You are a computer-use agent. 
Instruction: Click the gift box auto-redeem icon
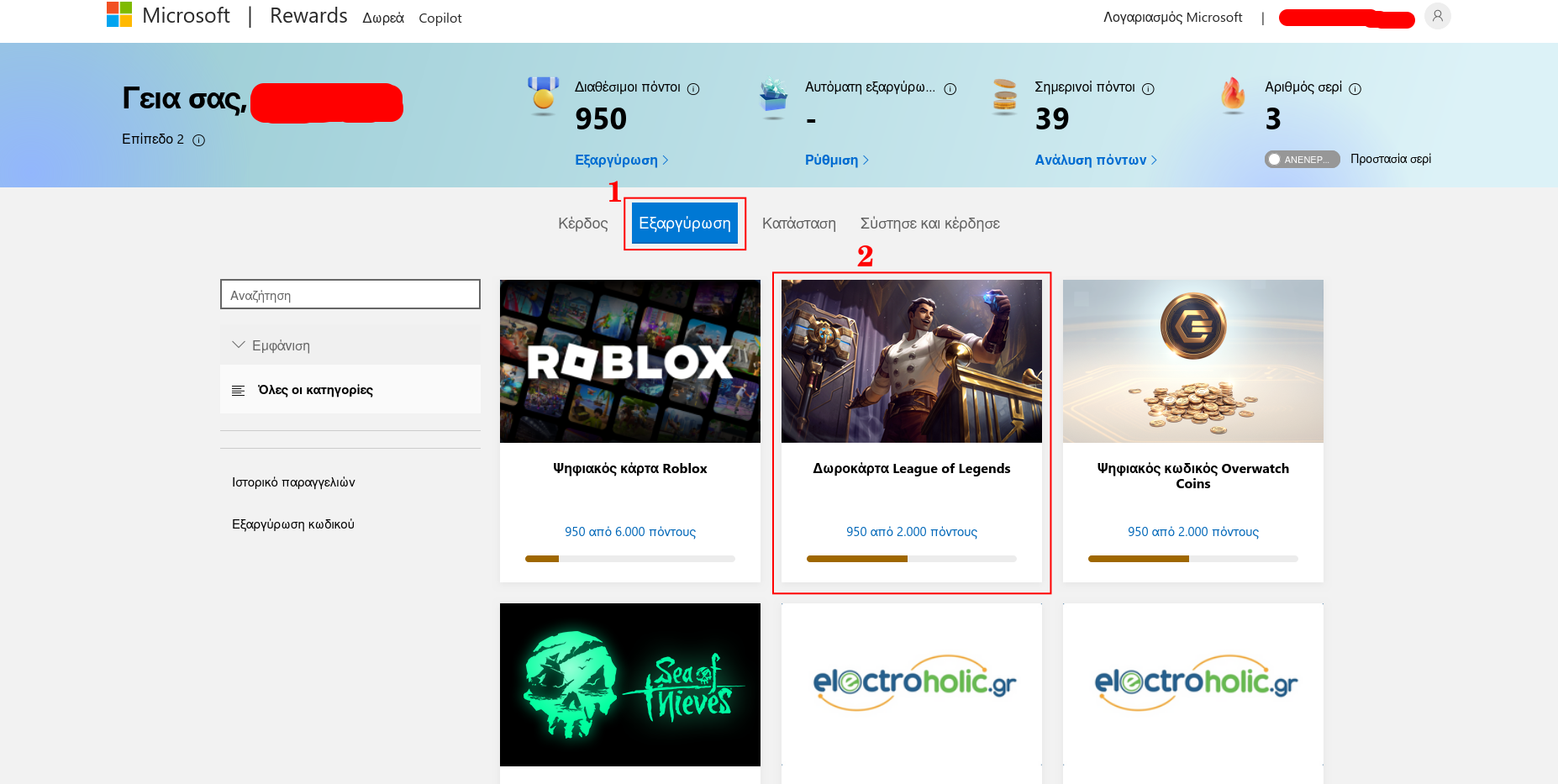pos(773,97)
